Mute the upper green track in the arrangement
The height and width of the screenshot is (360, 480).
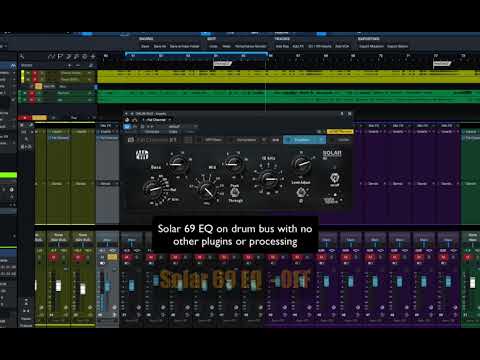[x=32, y=93]
